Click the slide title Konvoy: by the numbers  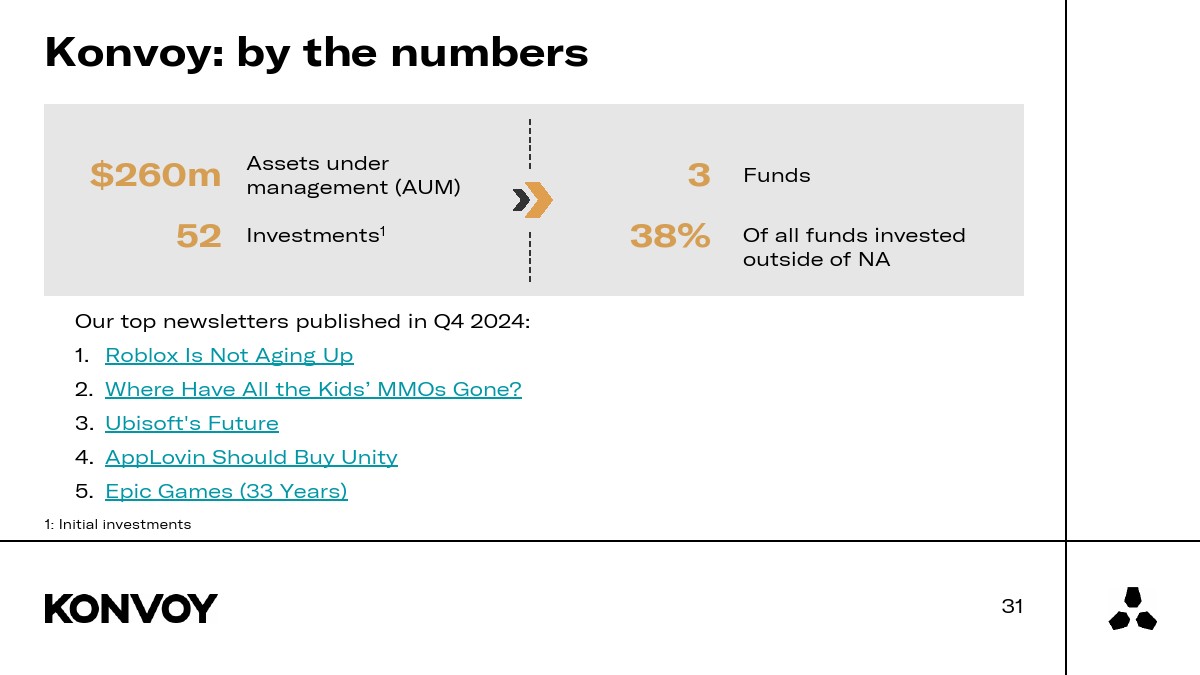316,52
